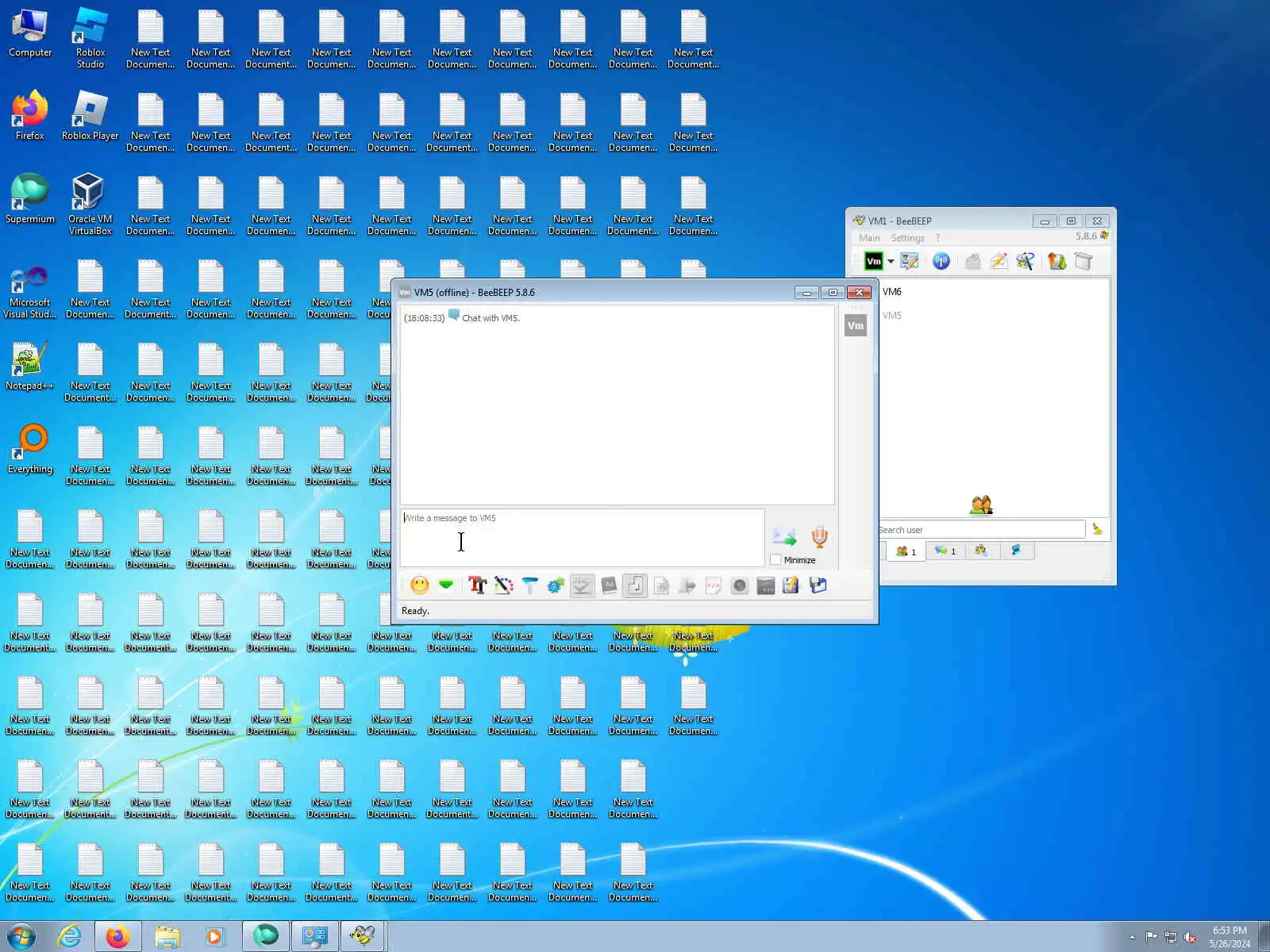This screenshot has height=952, width=1270.
Task: Select the Roblox Studio shortcut
Action: coord(90,39)
